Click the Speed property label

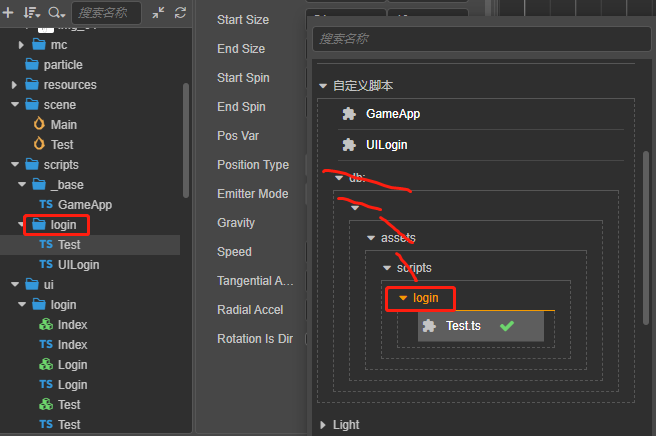234,252
